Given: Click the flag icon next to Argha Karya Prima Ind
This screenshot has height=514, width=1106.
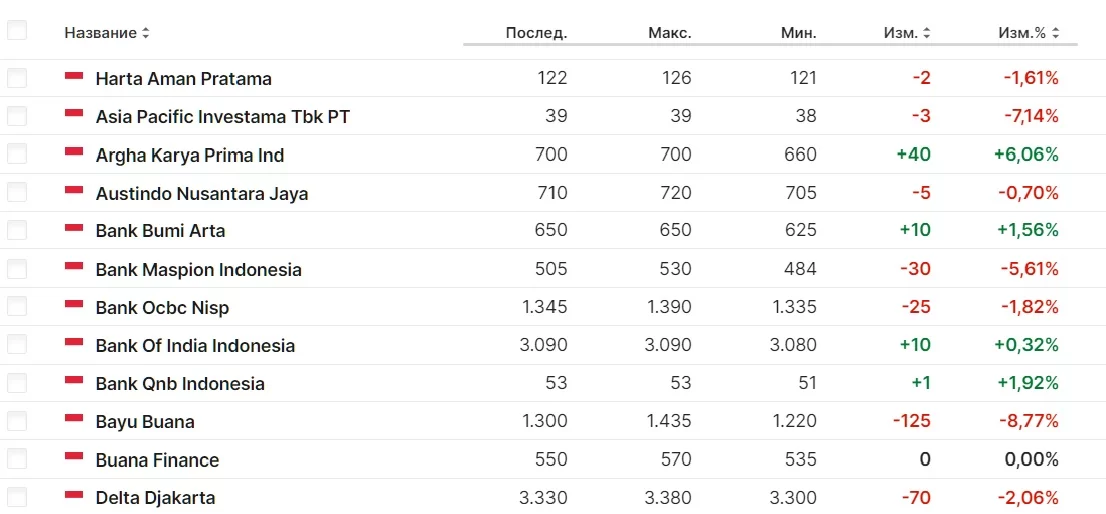Looking at the screenshot, I should (74, 152).
